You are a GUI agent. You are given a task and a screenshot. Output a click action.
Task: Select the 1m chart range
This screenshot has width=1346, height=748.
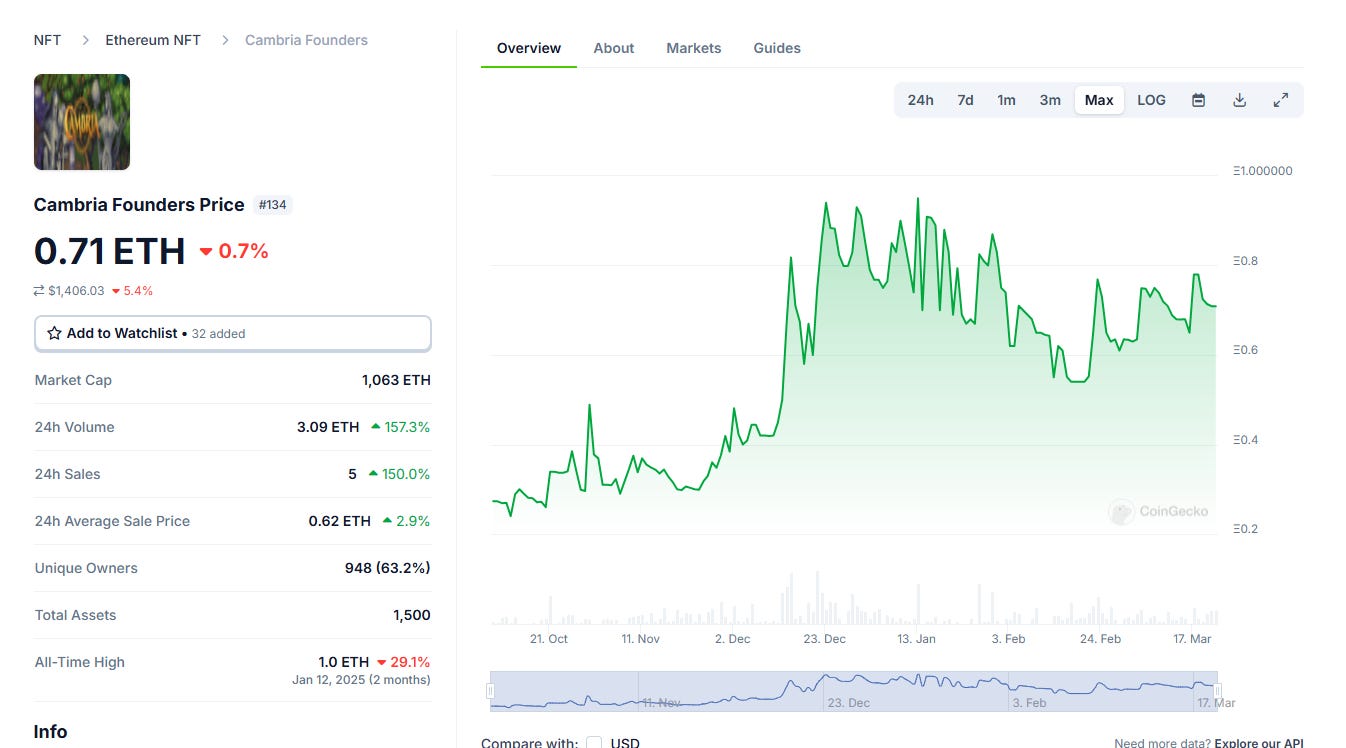click(1006, 100)
